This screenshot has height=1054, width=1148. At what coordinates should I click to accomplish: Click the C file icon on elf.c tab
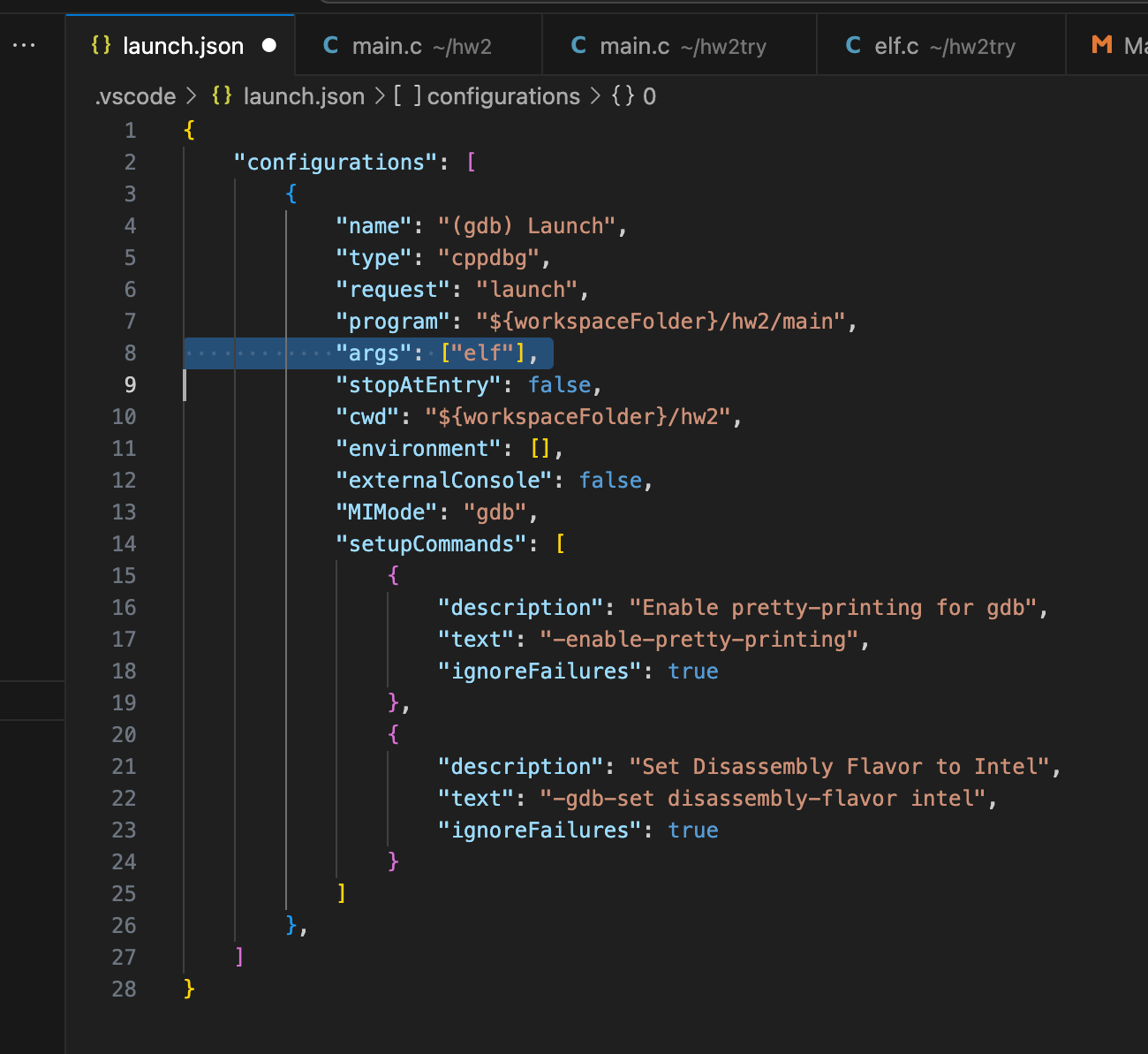coord(853,45)
